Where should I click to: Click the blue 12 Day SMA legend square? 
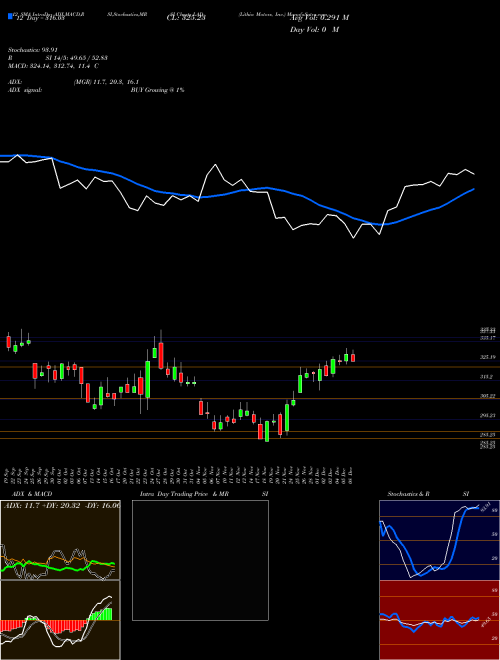[10, 17]
